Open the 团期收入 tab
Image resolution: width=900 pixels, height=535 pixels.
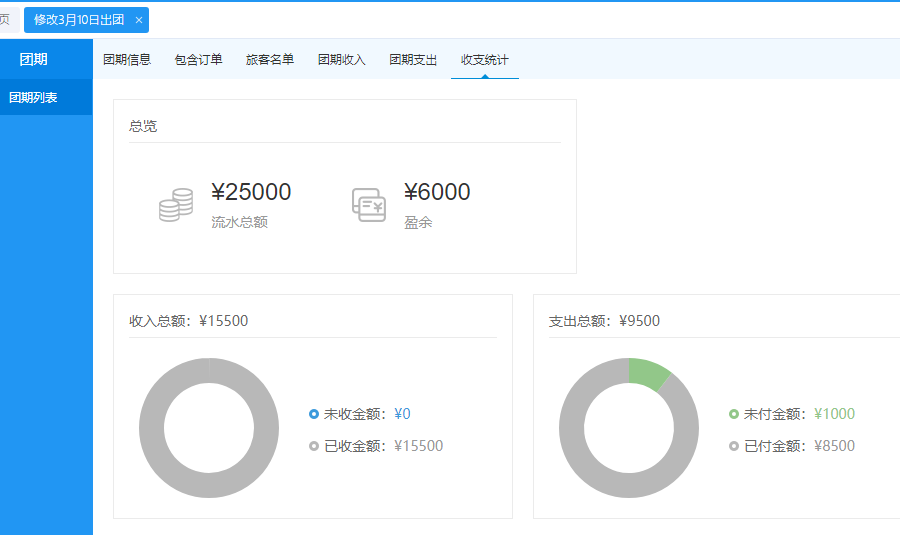click(x=342, y=60)
